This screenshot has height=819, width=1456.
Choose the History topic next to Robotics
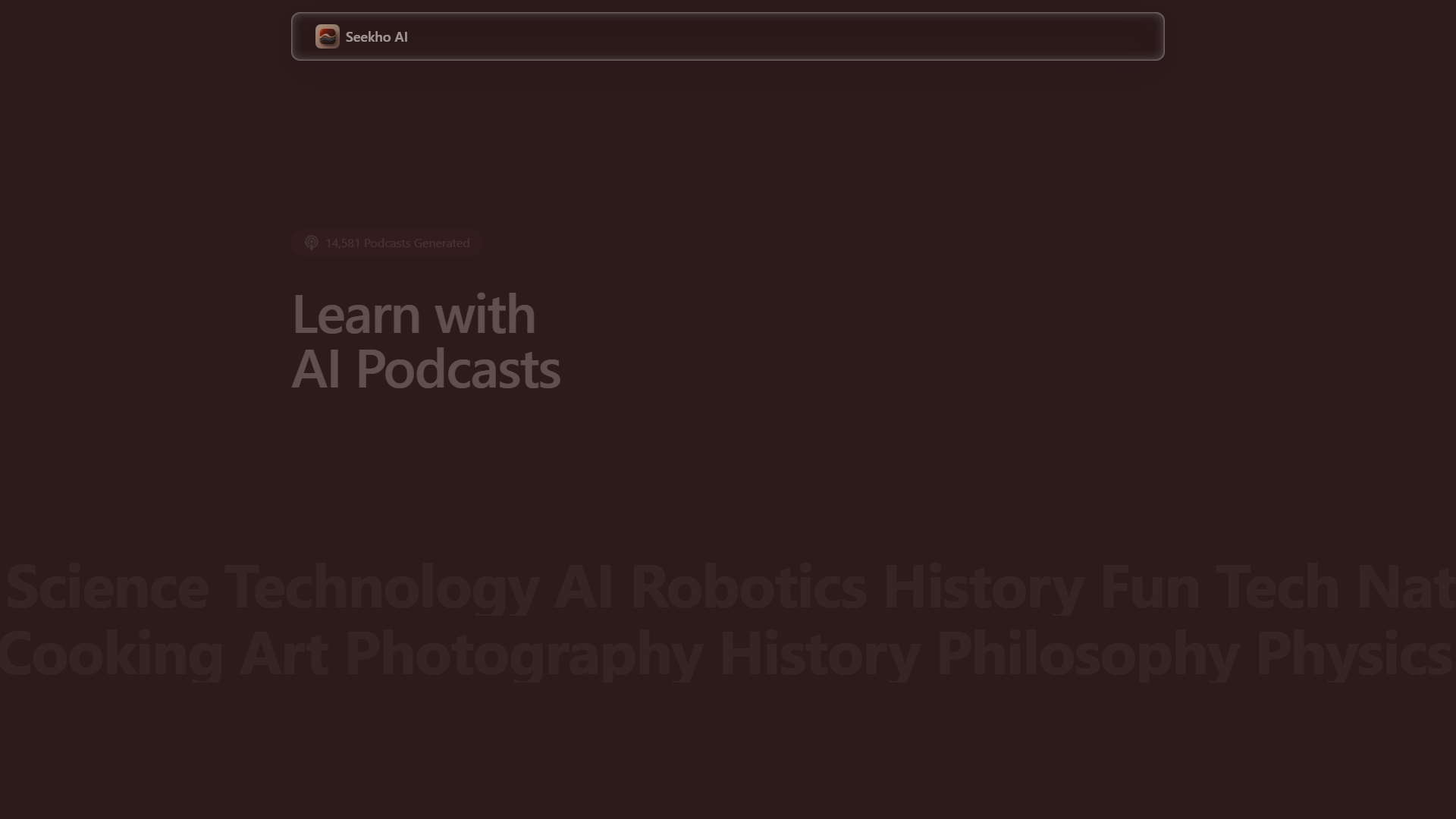(x=983, y=588)
